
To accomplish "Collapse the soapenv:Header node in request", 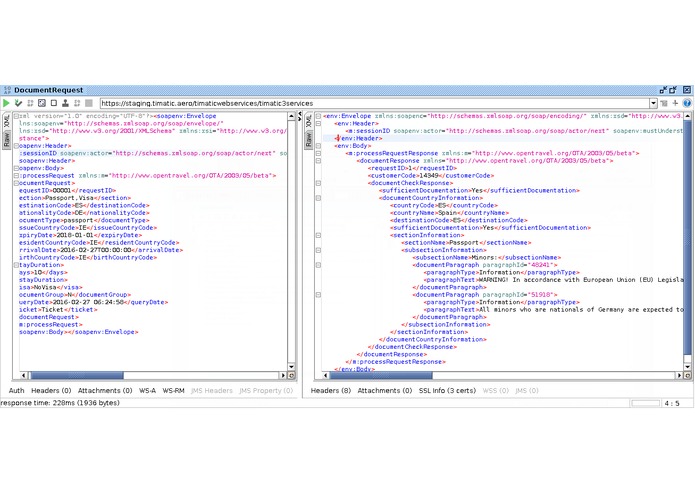I will pos(16,146).
